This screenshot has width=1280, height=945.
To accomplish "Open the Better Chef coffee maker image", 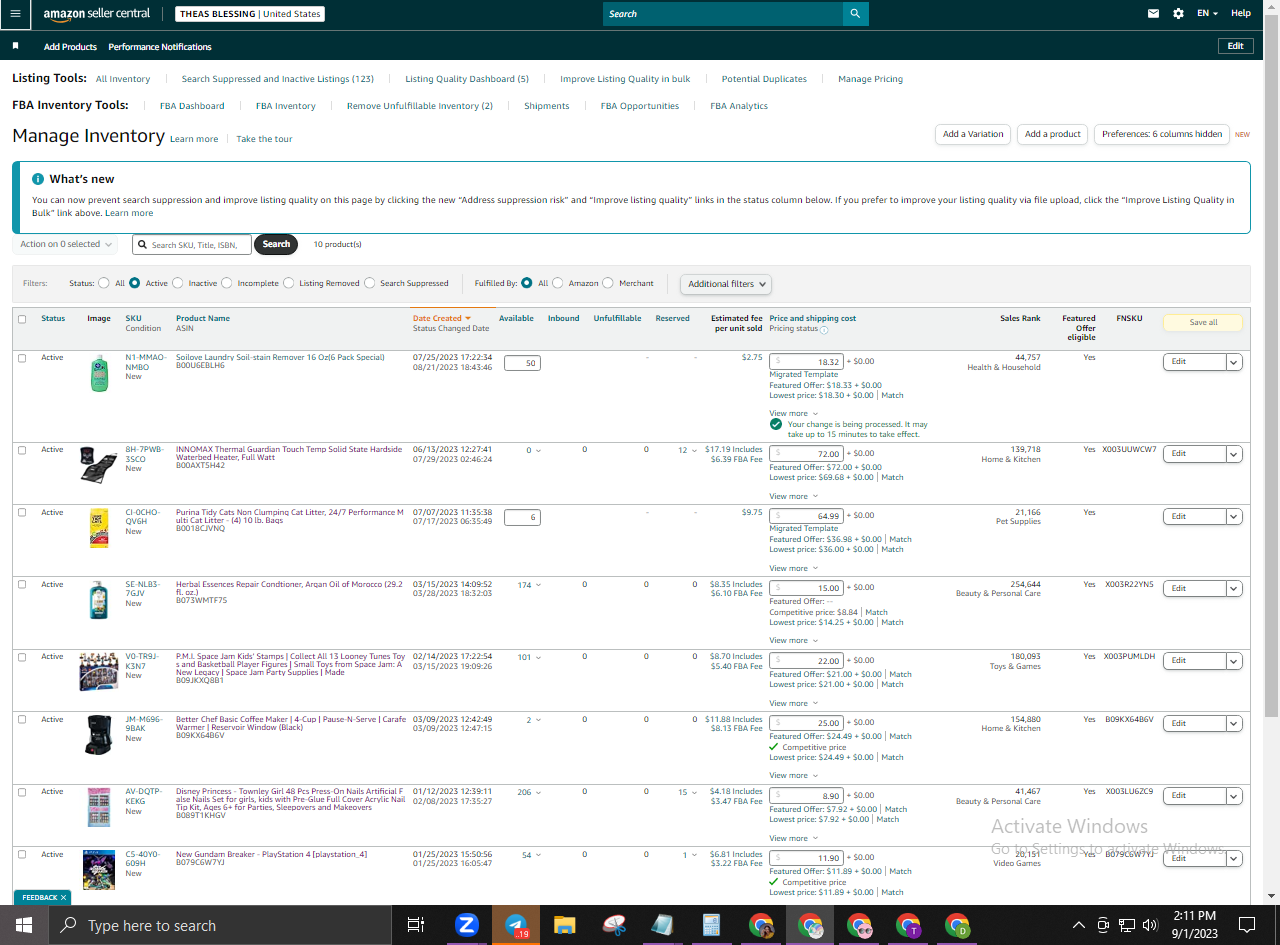I will tap(99, 735).
